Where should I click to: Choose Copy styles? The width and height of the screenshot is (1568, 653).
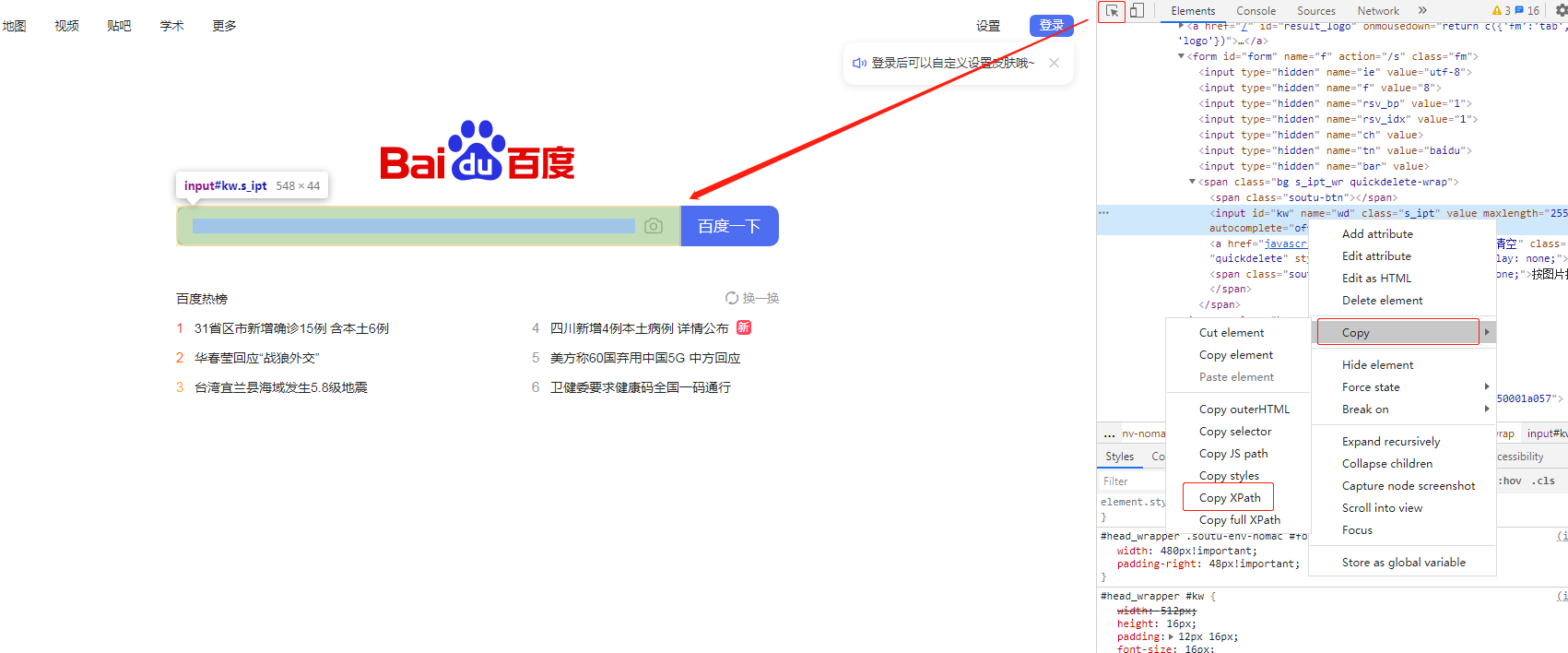pos(1229,476)
